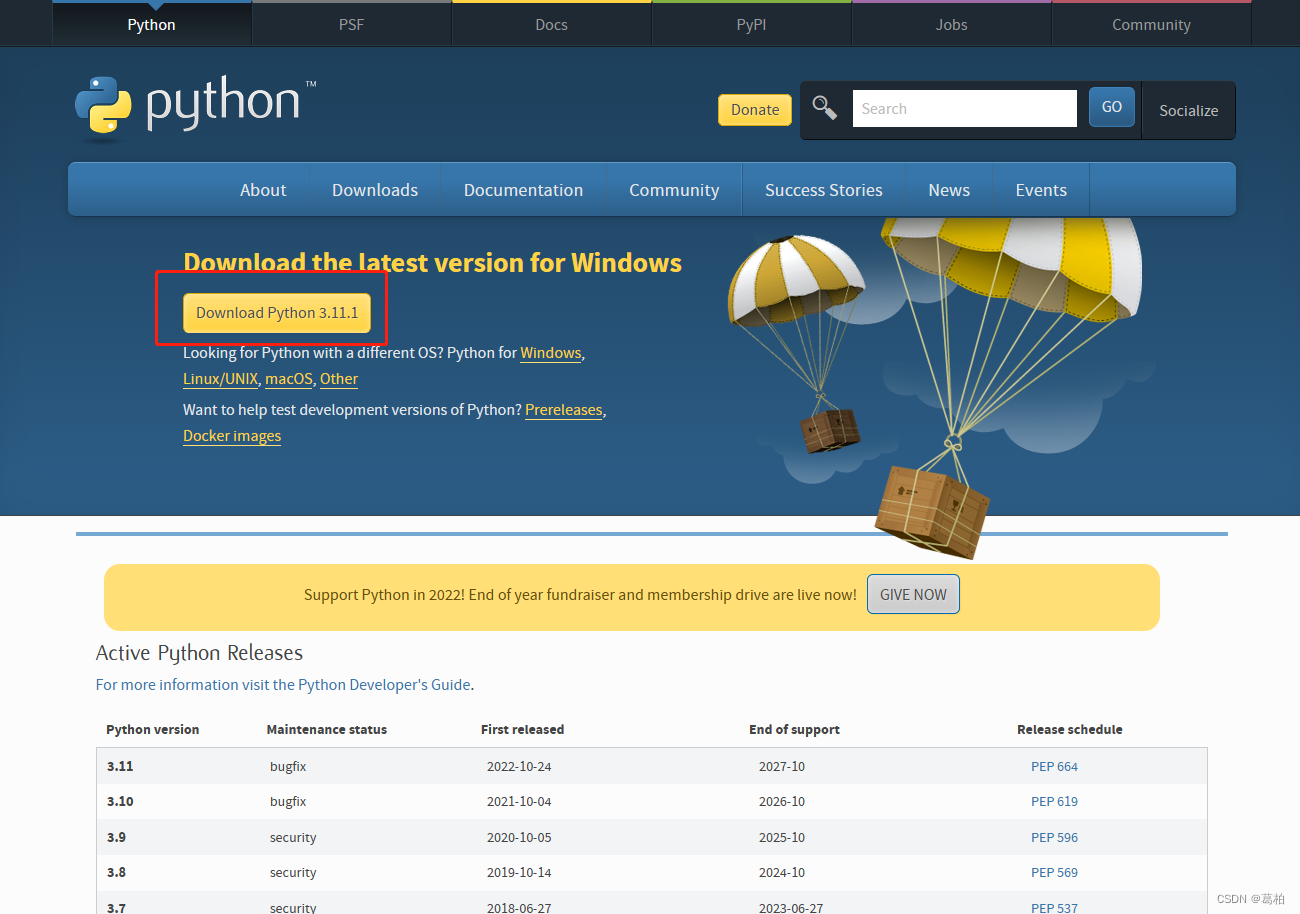Switch to the PyPI top tab

(x=752, y=24)
